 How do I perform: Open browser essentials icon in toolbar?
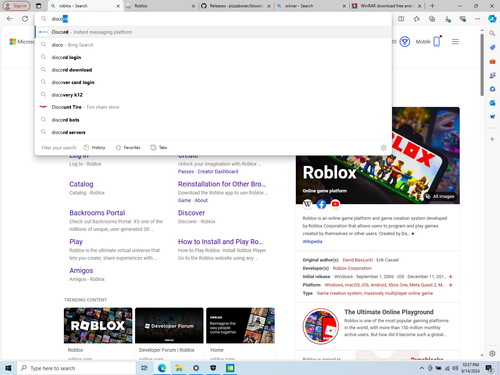(462, 19)
